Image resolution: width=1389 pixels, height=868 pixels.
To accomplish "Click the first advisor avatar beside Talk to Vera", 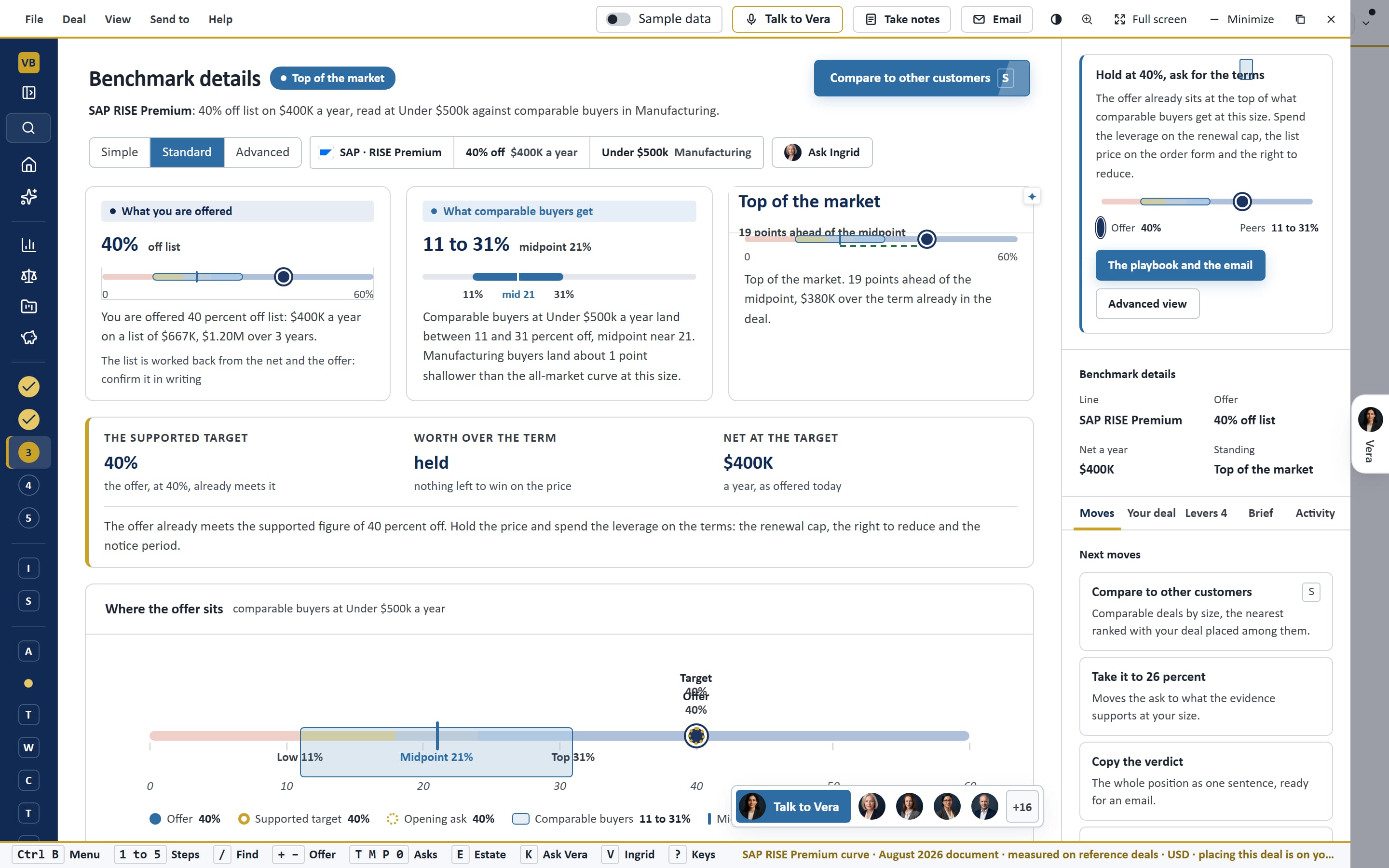I will click(872, 807).
